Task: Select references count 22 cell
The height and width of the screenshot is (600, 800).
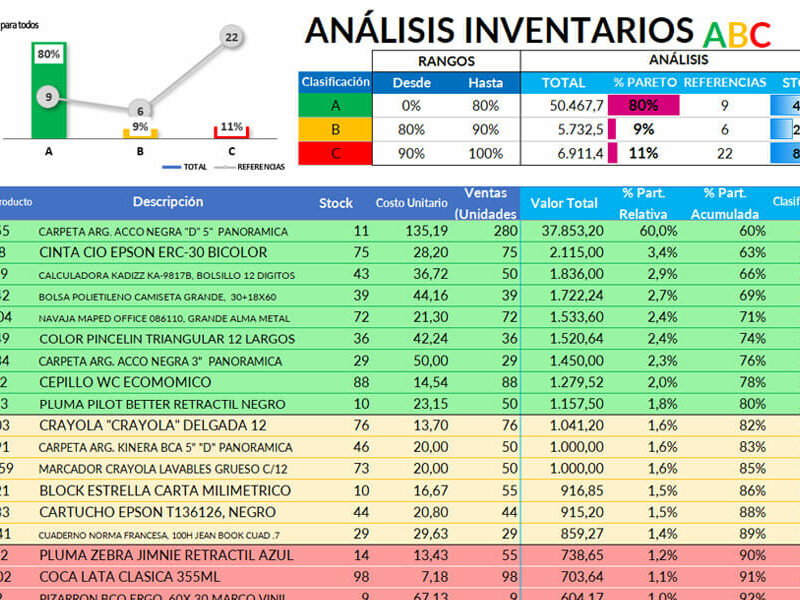Action: [x=724, y=153]
